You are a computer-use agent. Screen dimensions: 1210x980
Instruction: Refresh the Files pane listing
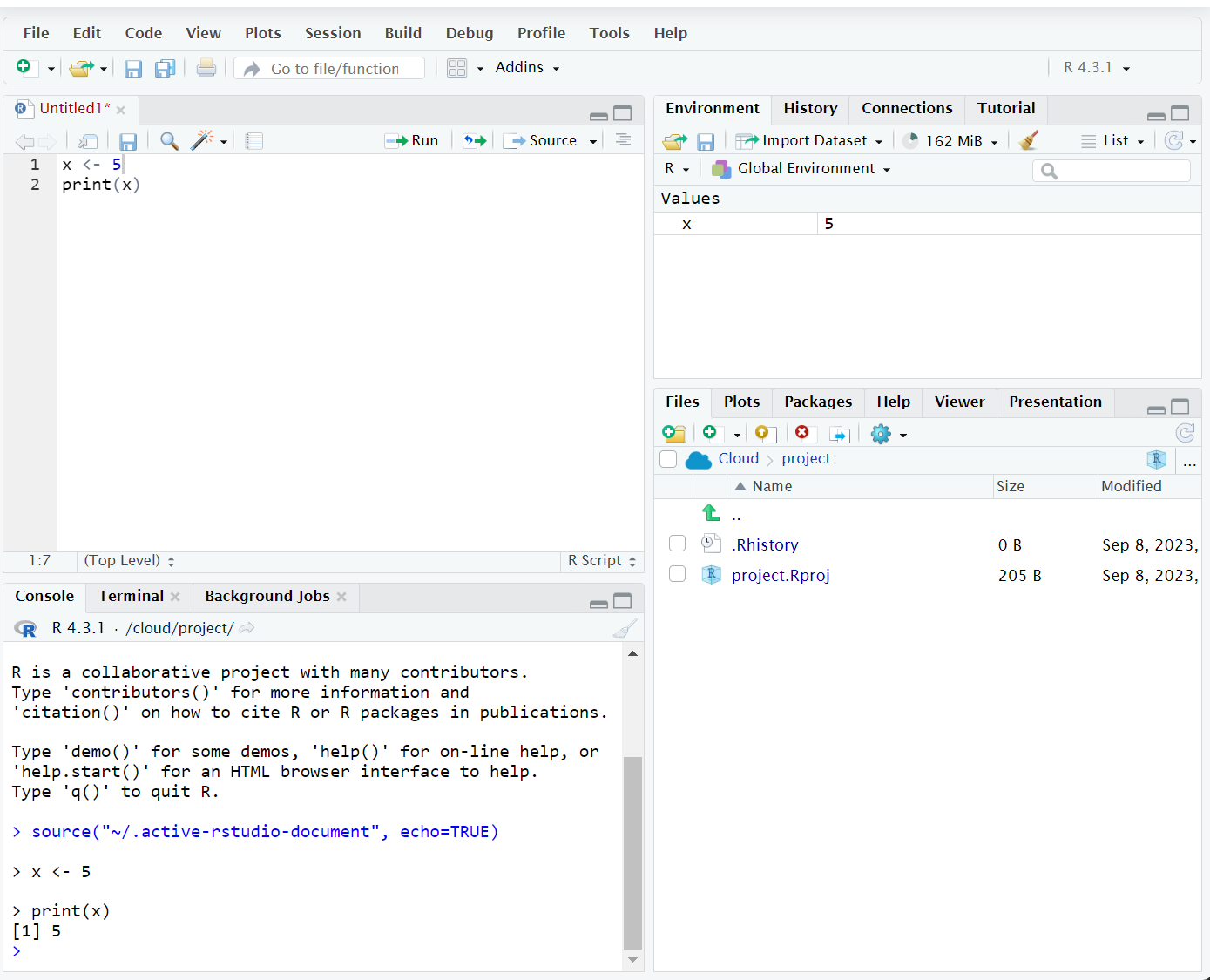(1185, 433)
